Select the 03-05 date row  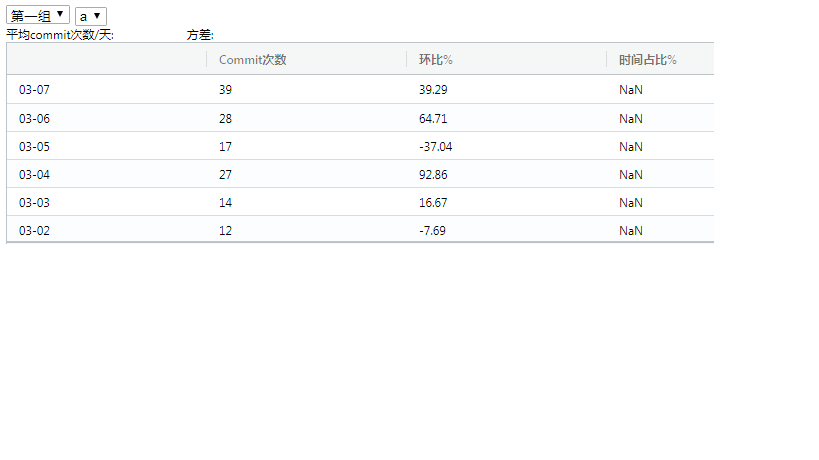360,146
